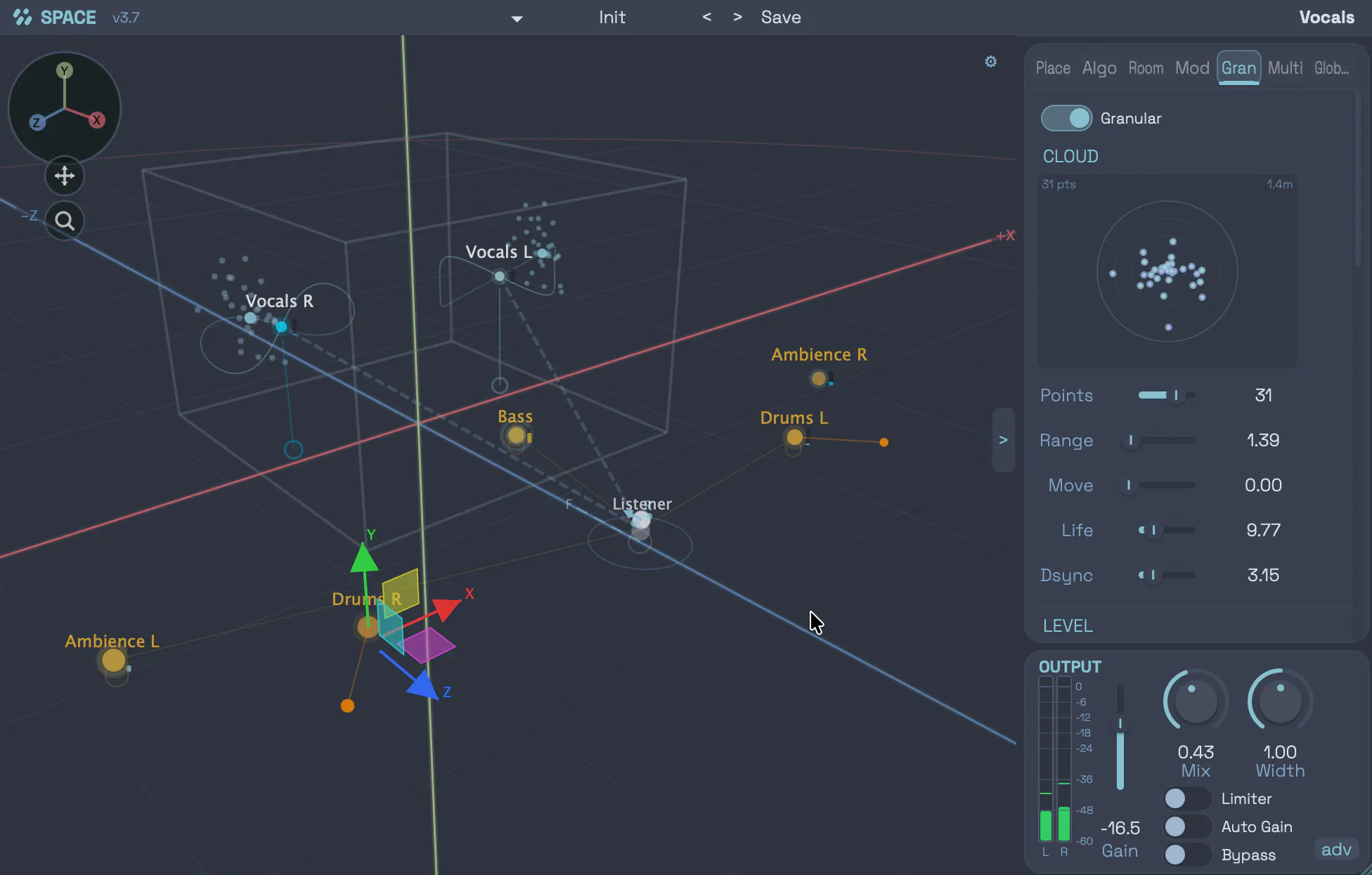Select the Ambience L source node
Image resolution: width=1372 pixels, height=875 pixels.
(x=114, y=661)
